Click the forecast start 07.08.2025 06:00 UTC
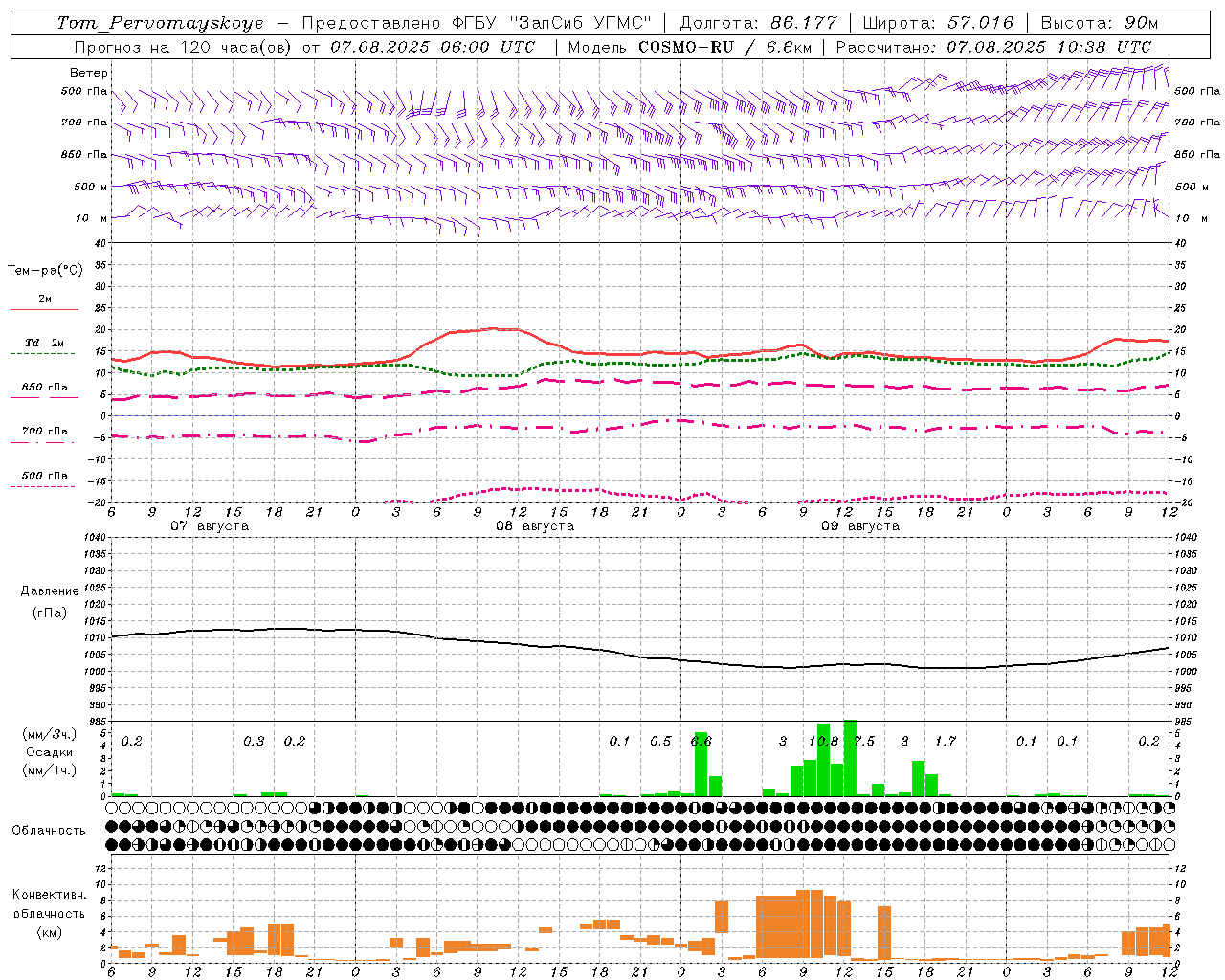The image size is (1225, 980). pos(434,46)
